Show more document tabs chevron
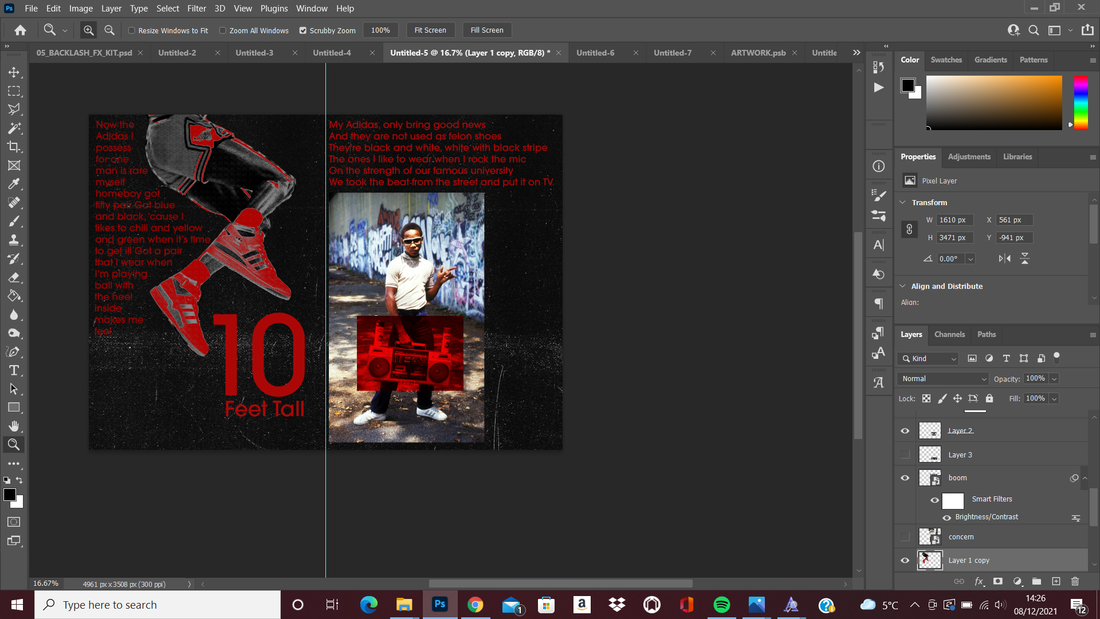Viewport: 1100px width, 619px height. pyautogui.click(x=857, y=53)
